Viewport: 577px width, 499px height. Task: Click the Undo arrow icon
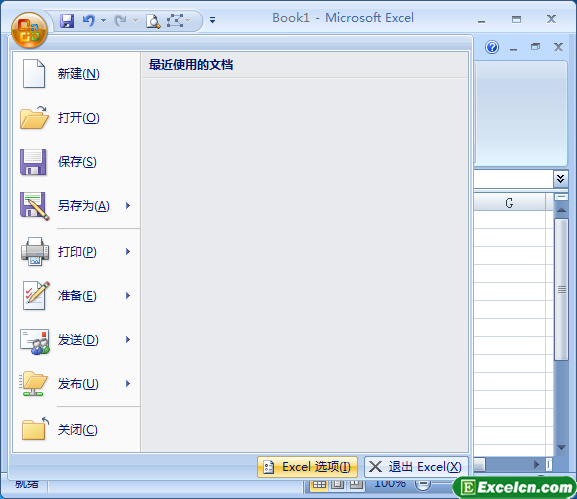(x=88, y=21)
